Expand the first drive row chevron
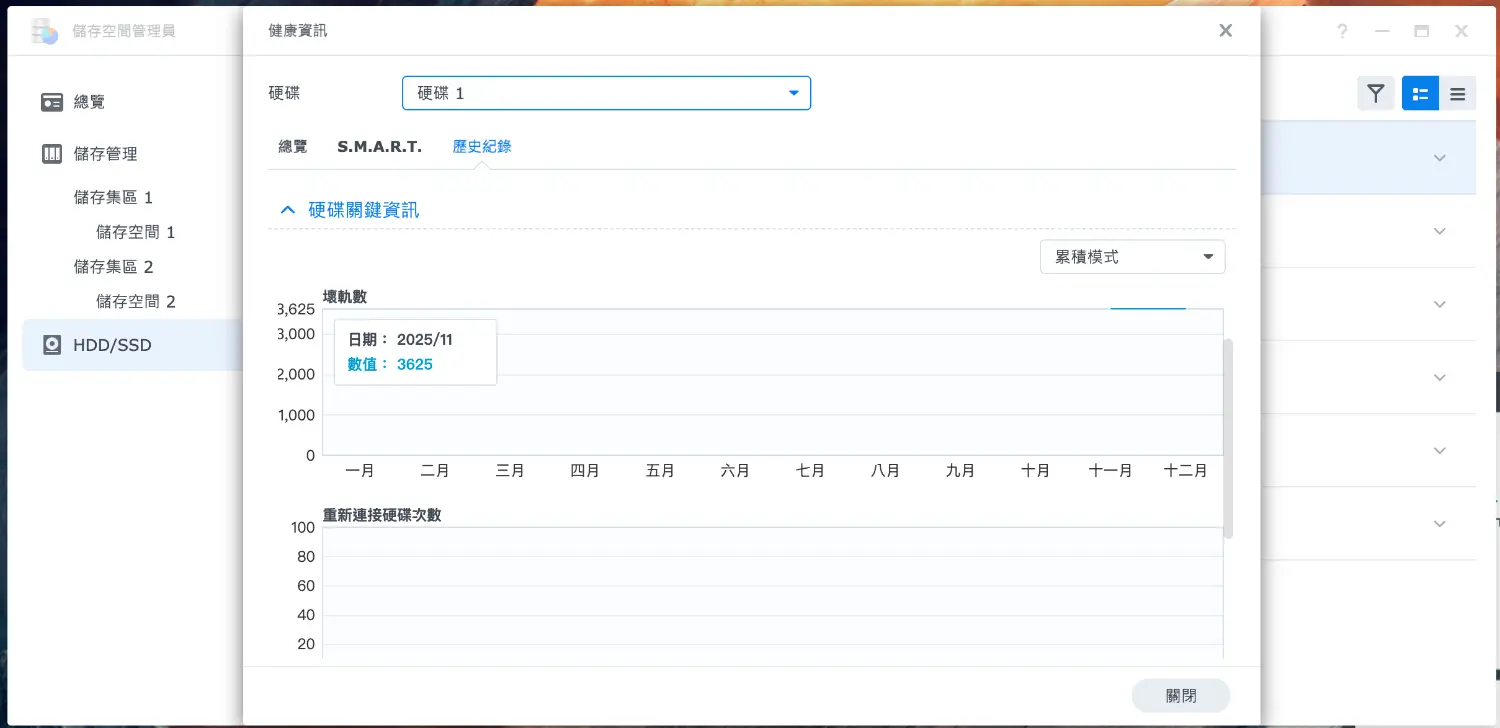The image size is (1500, 728). tap(1440, 158)
